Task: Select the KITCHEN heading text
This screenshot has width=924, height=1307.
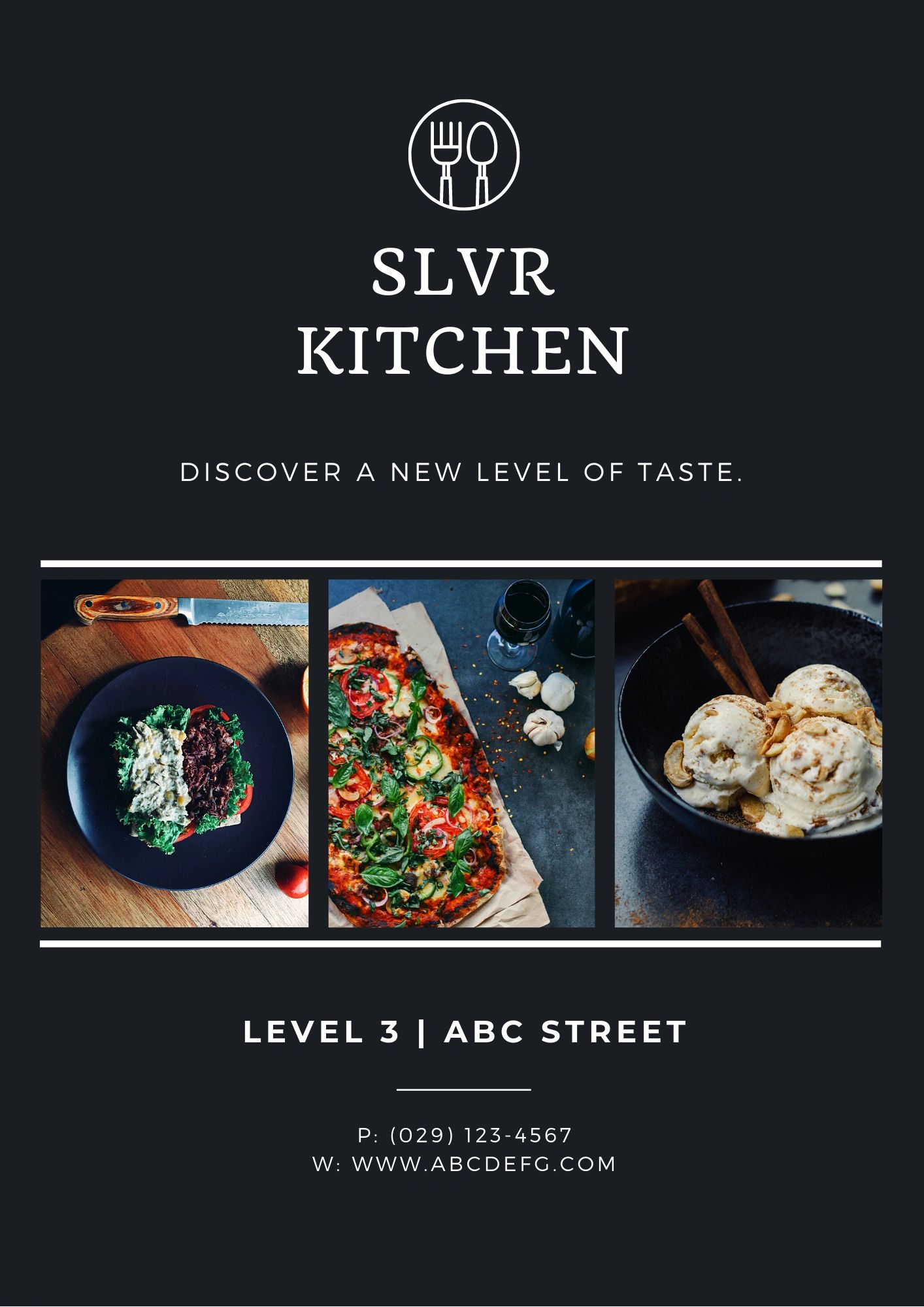Action: (463, 352)
